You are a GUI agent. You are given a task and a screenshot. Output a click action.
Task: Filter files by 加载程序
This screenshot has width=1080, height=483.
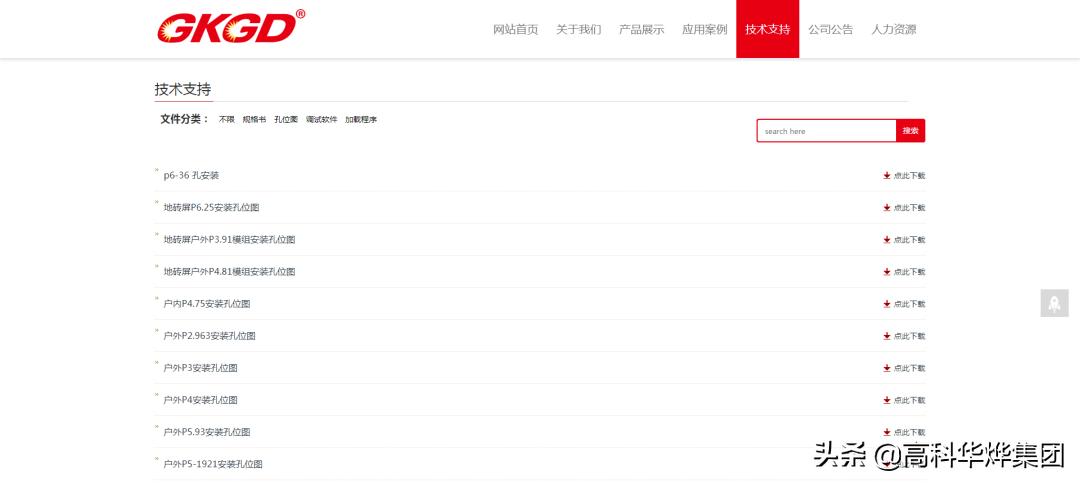[361, 119]
